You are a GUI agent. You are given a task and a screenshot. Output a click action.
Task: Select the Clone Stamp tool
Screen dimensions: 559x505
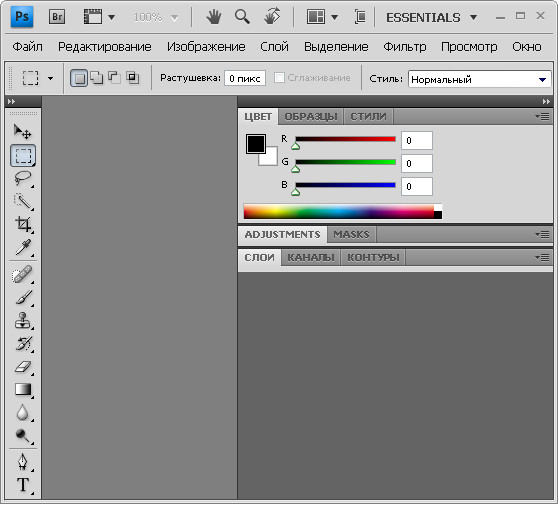tap(23, 320)
